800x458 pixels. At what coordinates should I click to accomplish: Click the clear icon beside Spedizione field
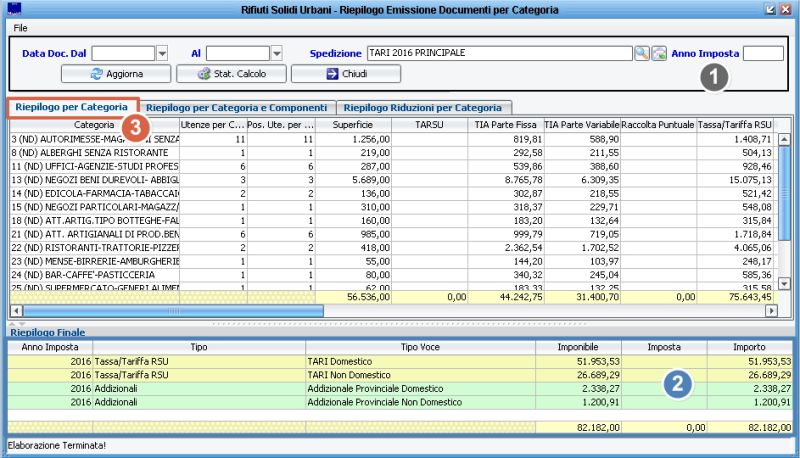click(659, 53)
